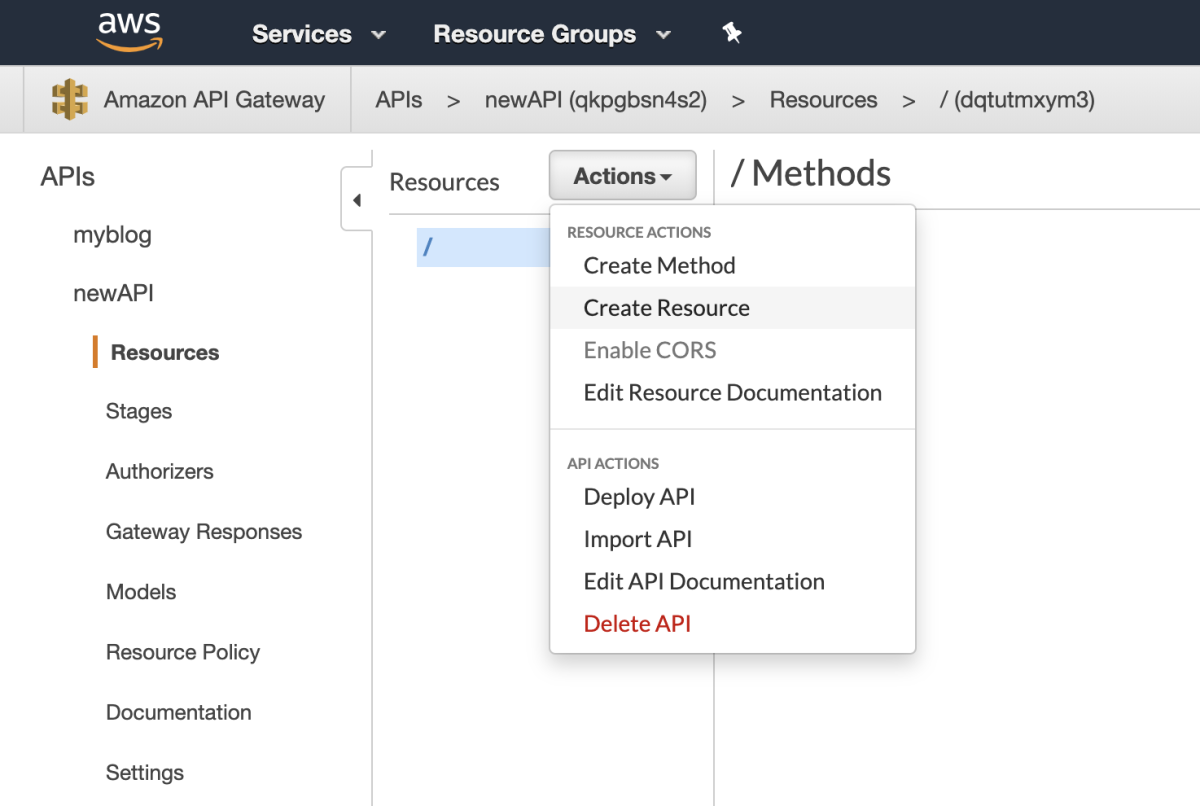Toggle the Actions dropdown button
The image size is (1200, 806).
coord(622,176)
